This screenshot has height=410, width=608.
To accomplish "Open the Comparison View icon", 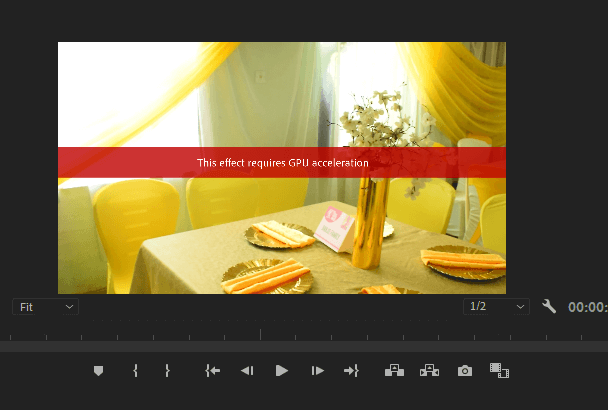I will click(499, 370).
